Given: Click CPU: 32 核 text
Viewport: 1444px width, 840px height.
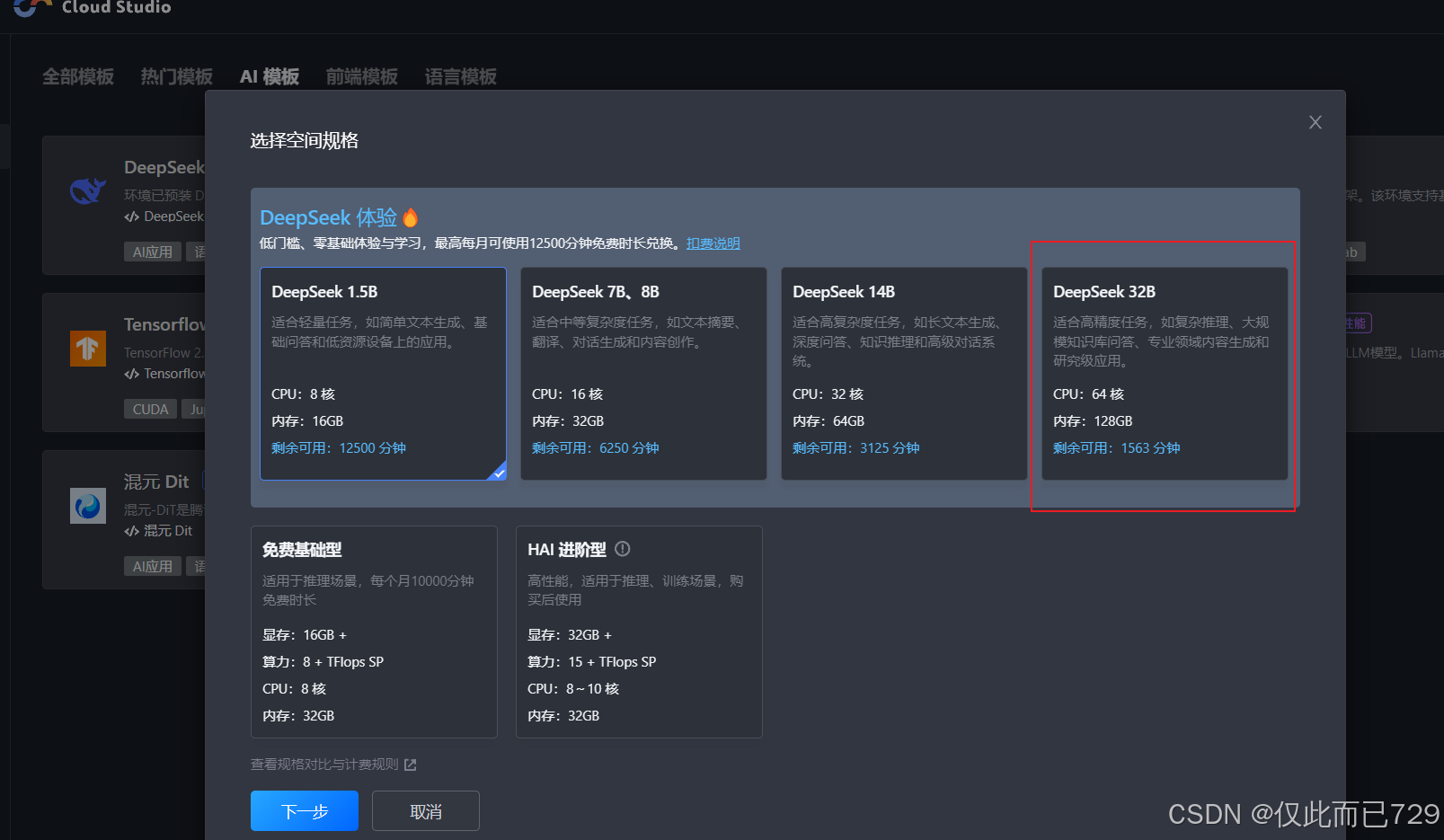Looking at the screenshot, I should pyautogui.click(x=828, y=394).
